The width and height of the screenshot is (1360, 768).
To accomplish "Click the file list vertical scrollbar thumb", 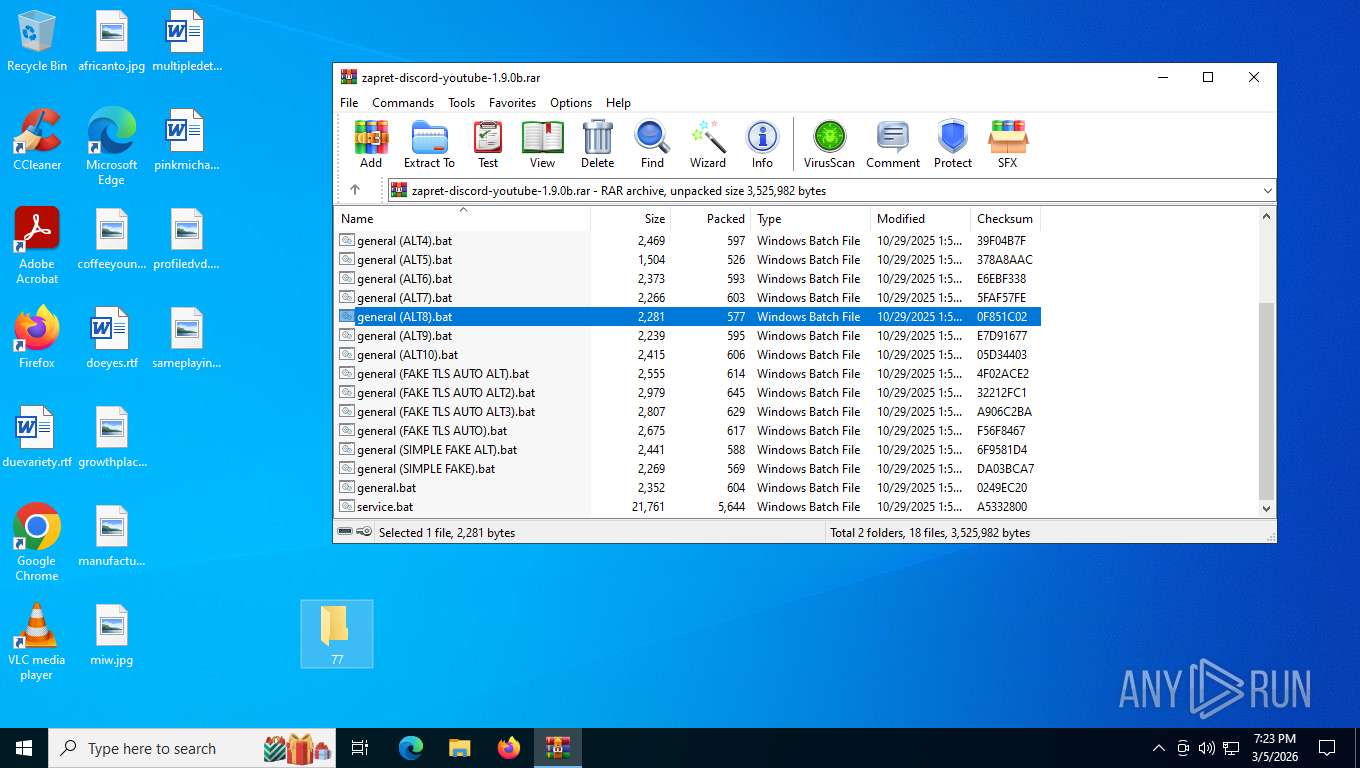I will point(1267,400).
